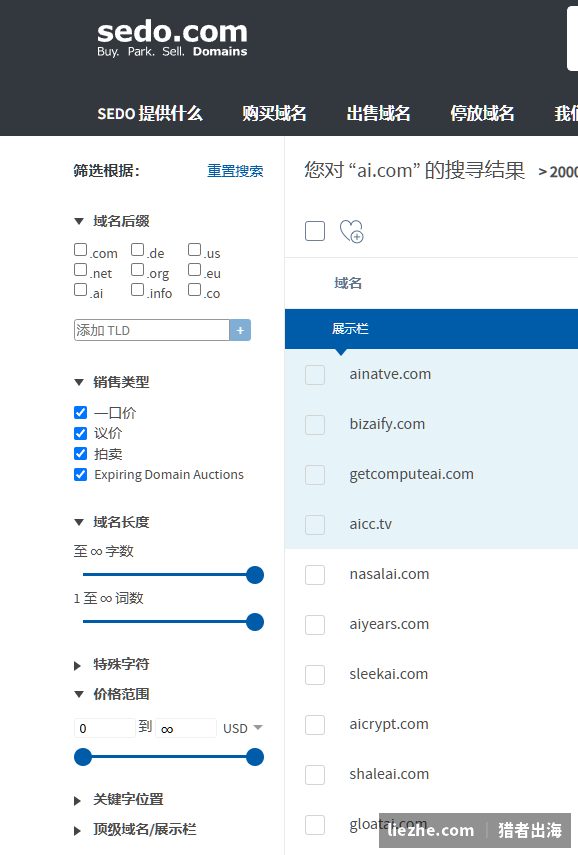The height and width of the screenshot is (855, 578).
Task: Expand the 特殊字符 filter section
Action: (x=112, y=665)
